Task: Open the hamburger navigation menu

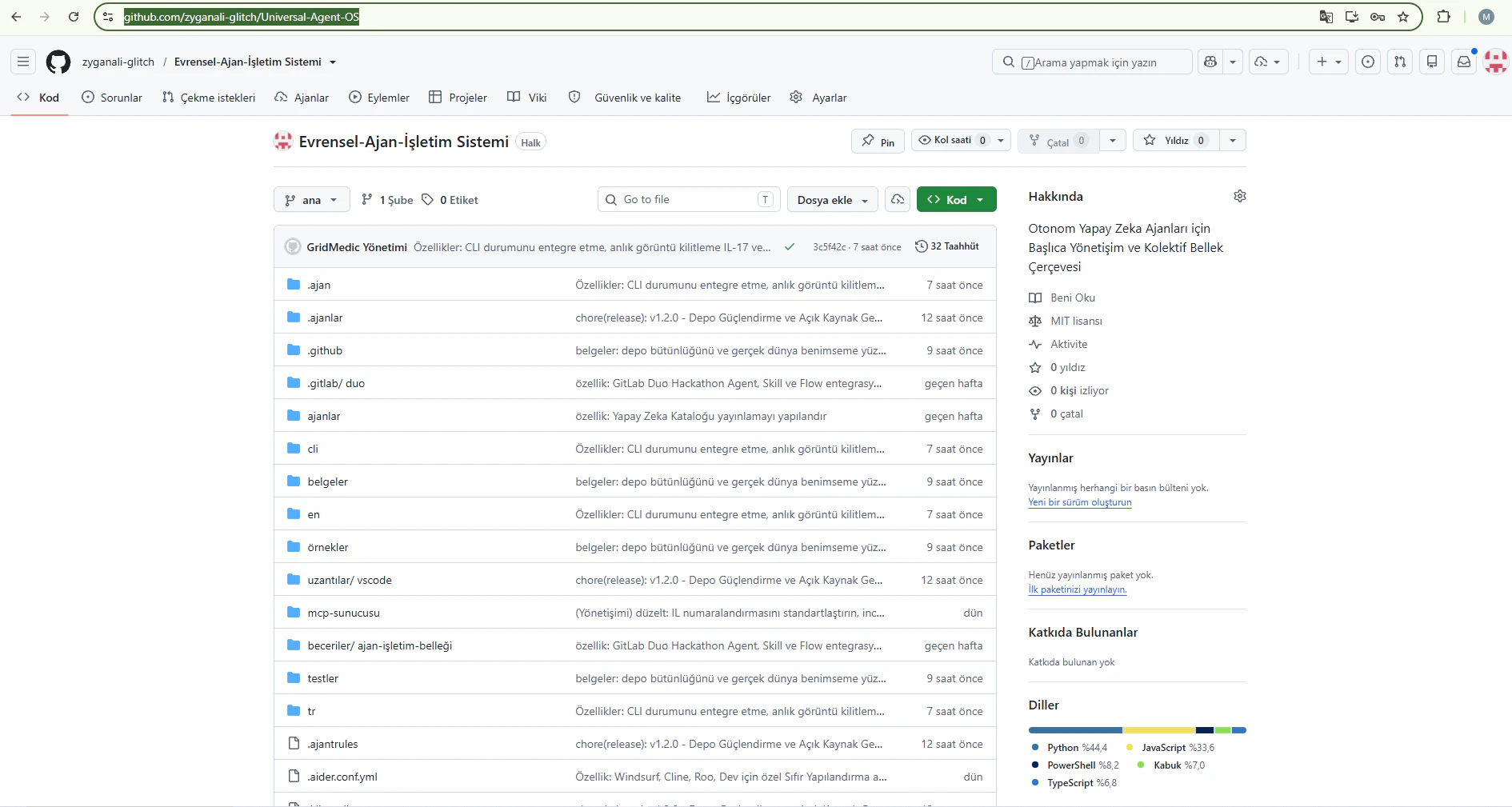Action: [23, 62]
